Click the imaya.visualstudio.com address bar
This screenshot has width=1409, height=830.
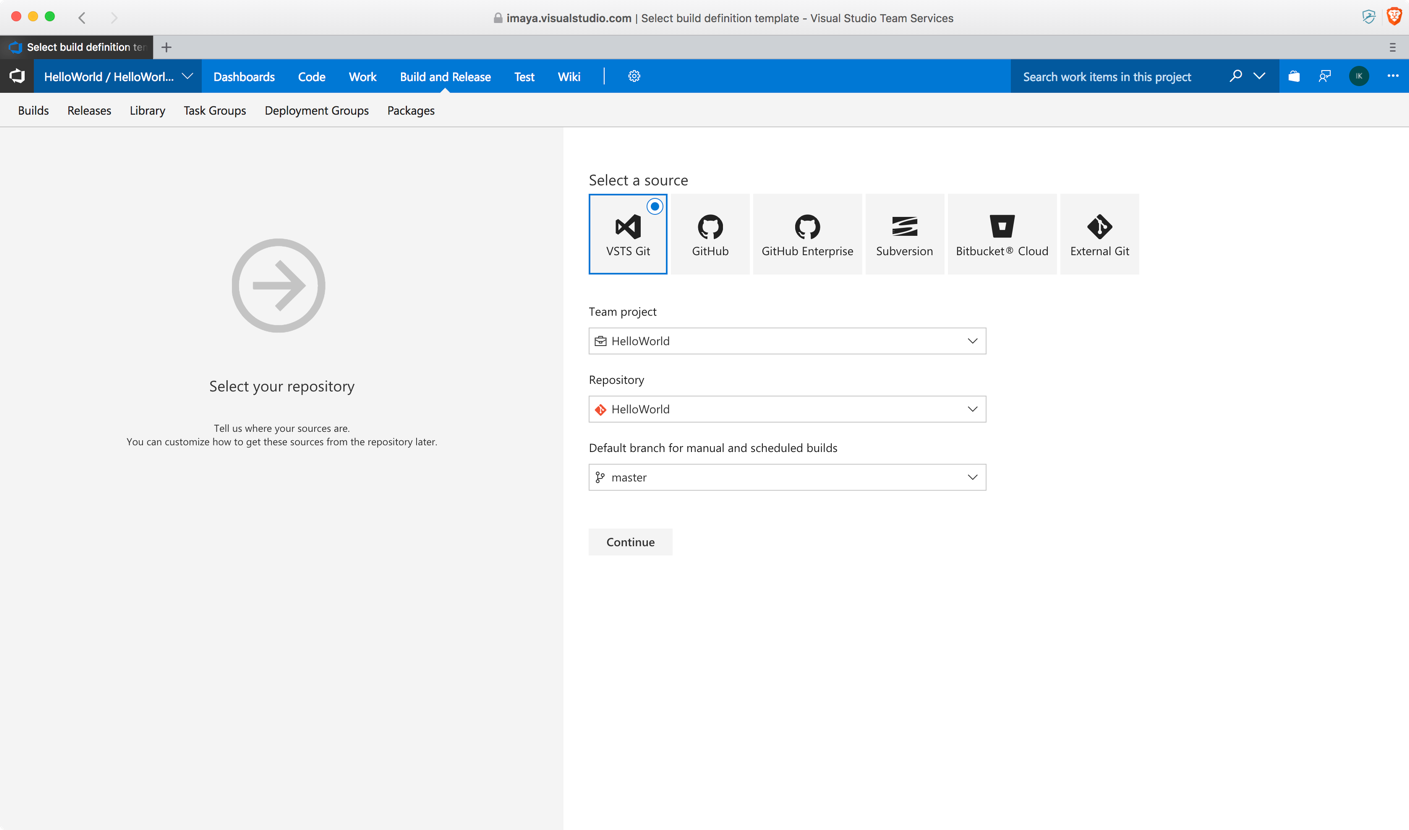[x=724, y=18]
